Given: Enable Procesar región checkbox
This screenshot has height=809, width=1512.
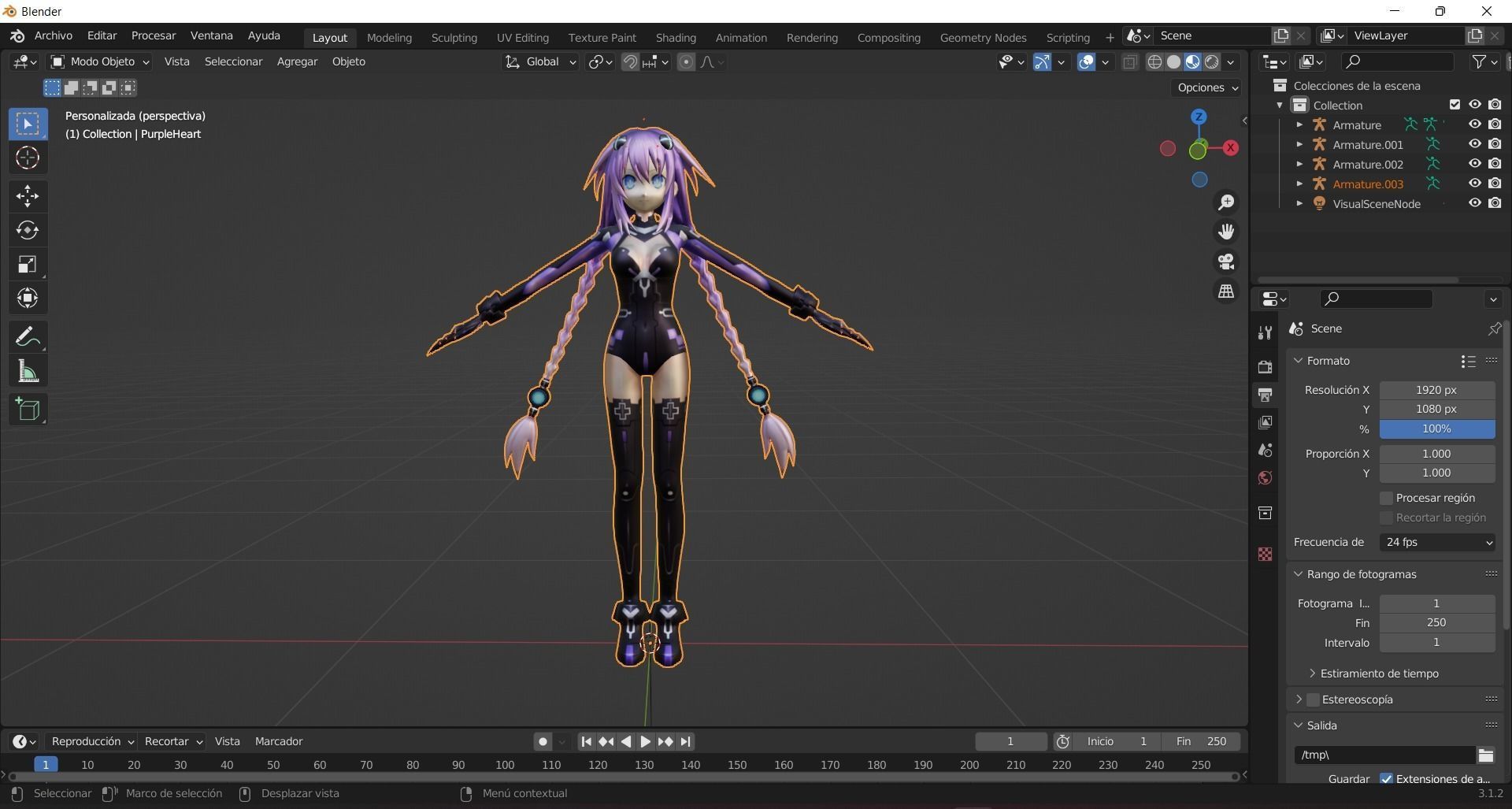Looking at the screenshot, I should point(1387,498).
